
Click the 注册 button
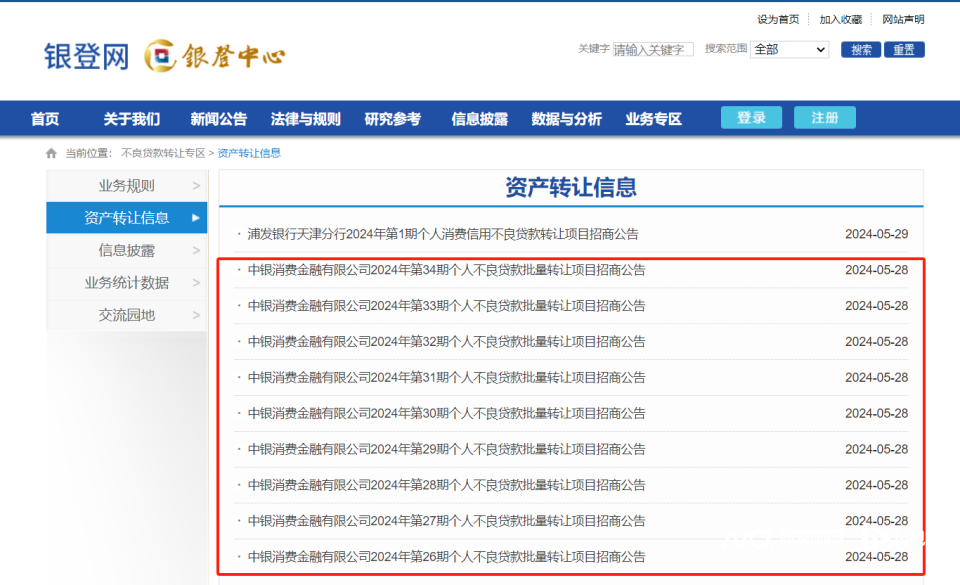coord(825,117)
